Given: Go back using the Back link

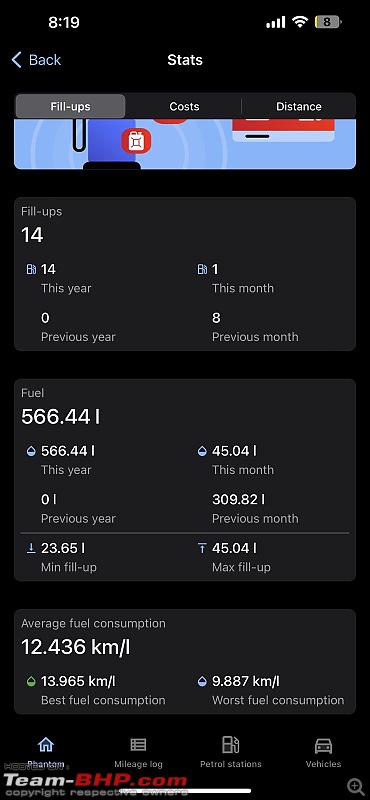Looking at the screenshot, I should point(36,60).
